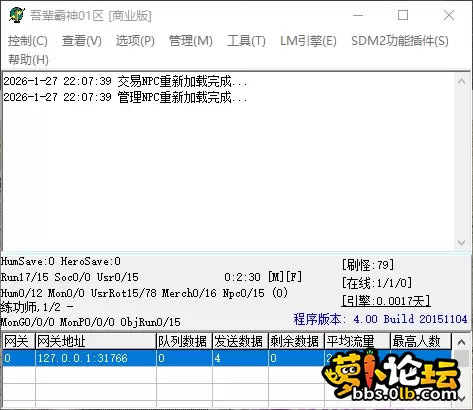Click the application icon in title bar

pyautogui.click(x=17, y=15)
